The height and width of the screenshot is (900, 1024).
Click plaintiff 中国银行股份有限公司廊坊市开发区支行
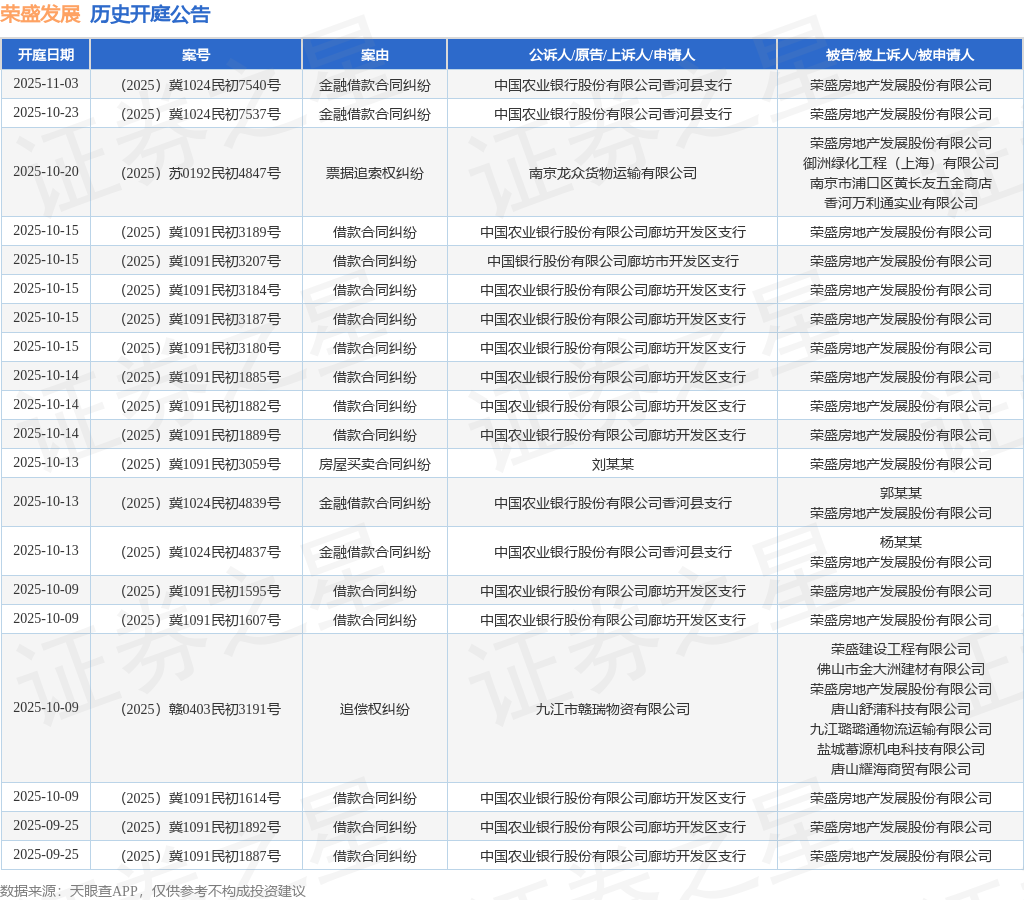[613, 261]
